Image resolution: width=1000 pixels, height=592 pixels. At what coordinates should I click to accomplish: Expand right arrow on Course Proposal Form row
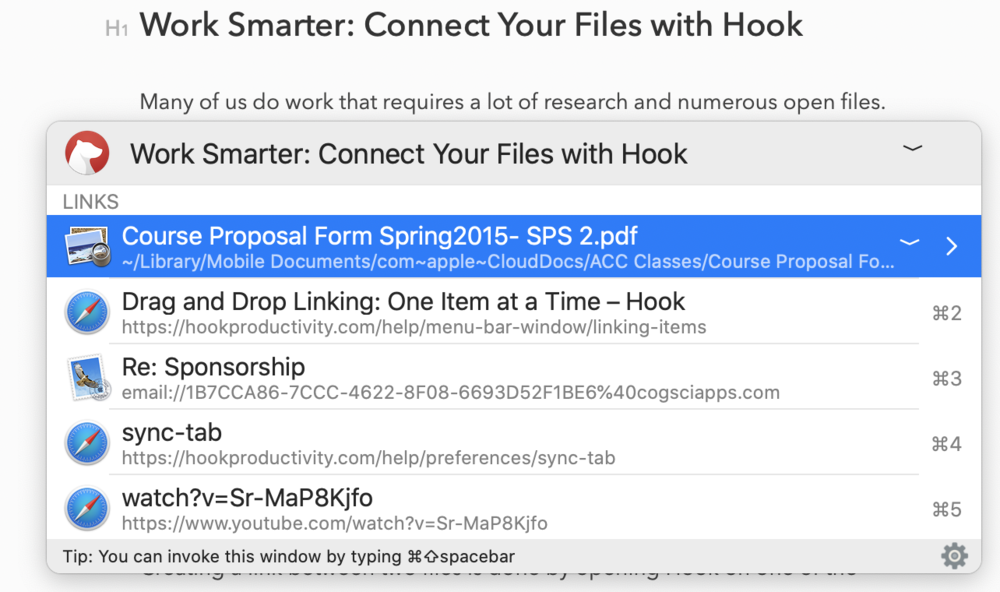tap(952, 246)
